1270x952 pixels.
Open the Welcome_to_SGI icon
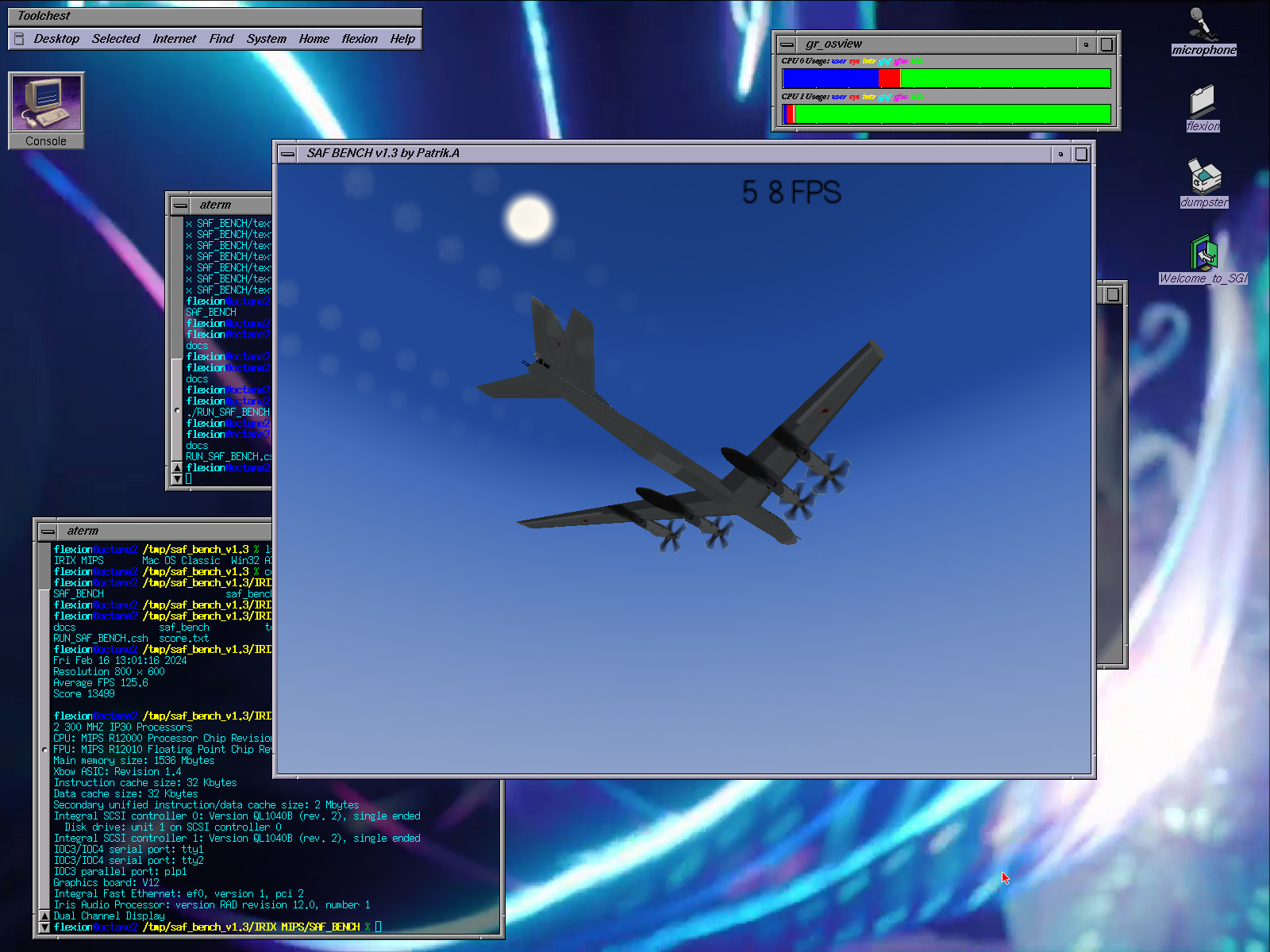click(1203, 254)
